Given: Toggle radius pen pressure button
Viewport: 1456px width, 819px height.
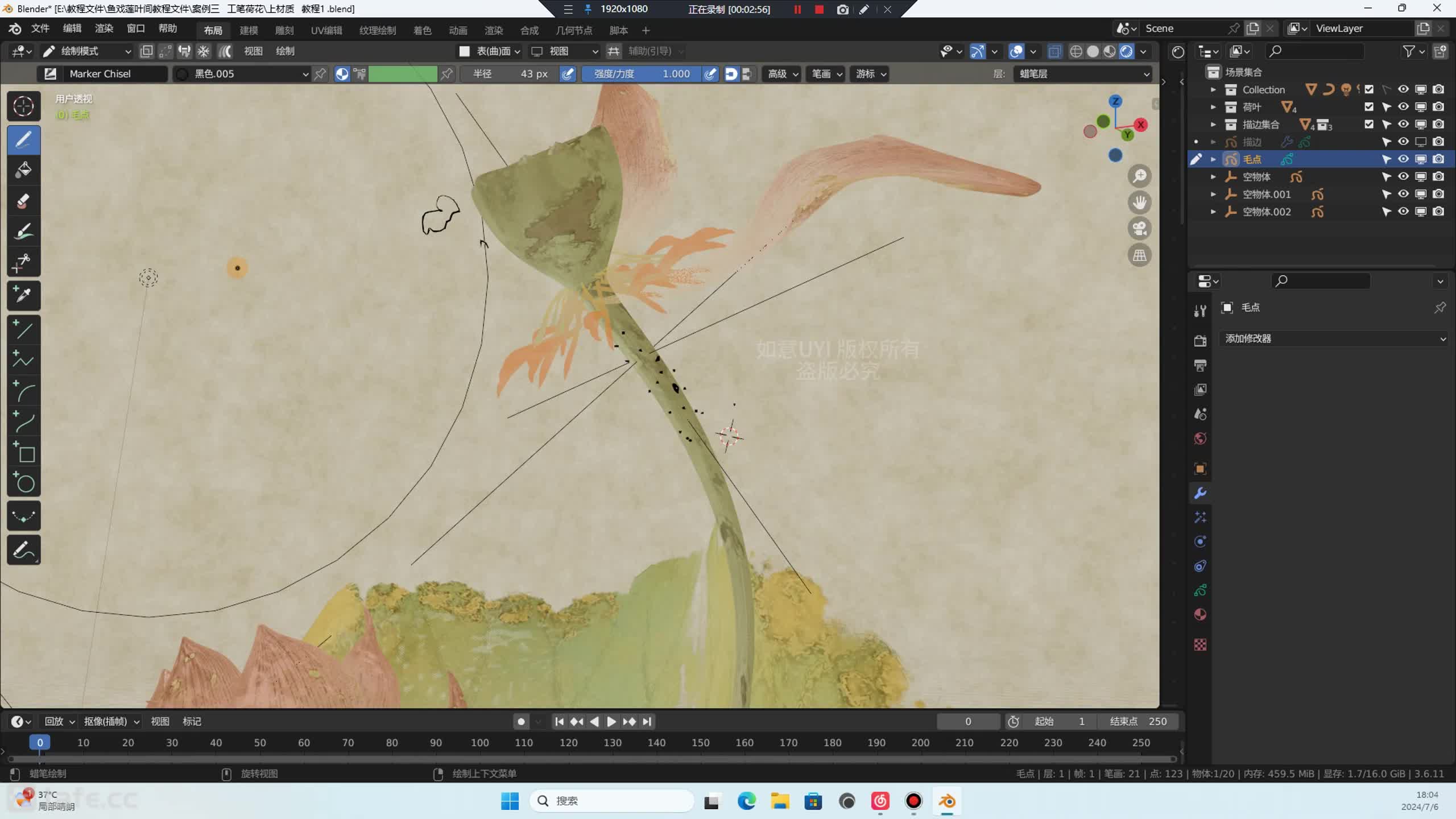Looking at the screenshot, I should [x=568, y=74].
